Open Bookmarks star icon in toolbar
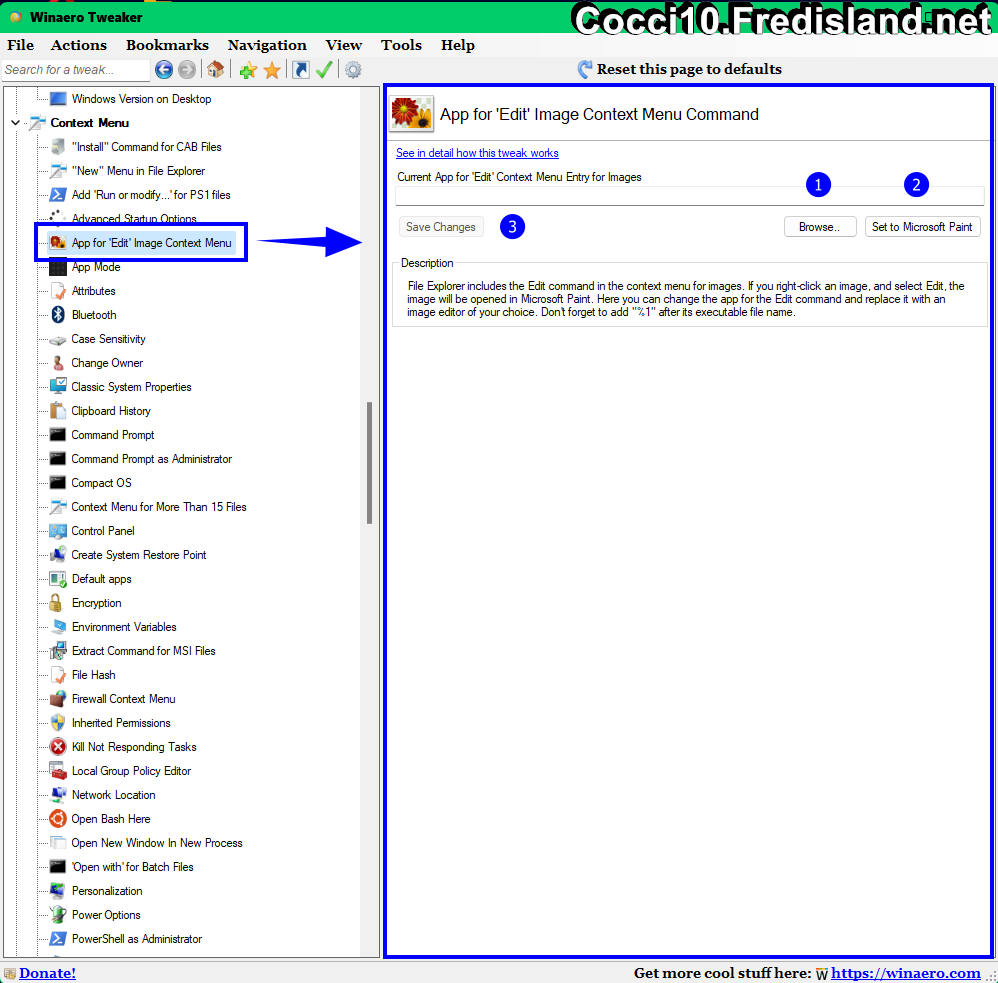The height and width of the screenshot is (983, 998). [x=272, y=70]
